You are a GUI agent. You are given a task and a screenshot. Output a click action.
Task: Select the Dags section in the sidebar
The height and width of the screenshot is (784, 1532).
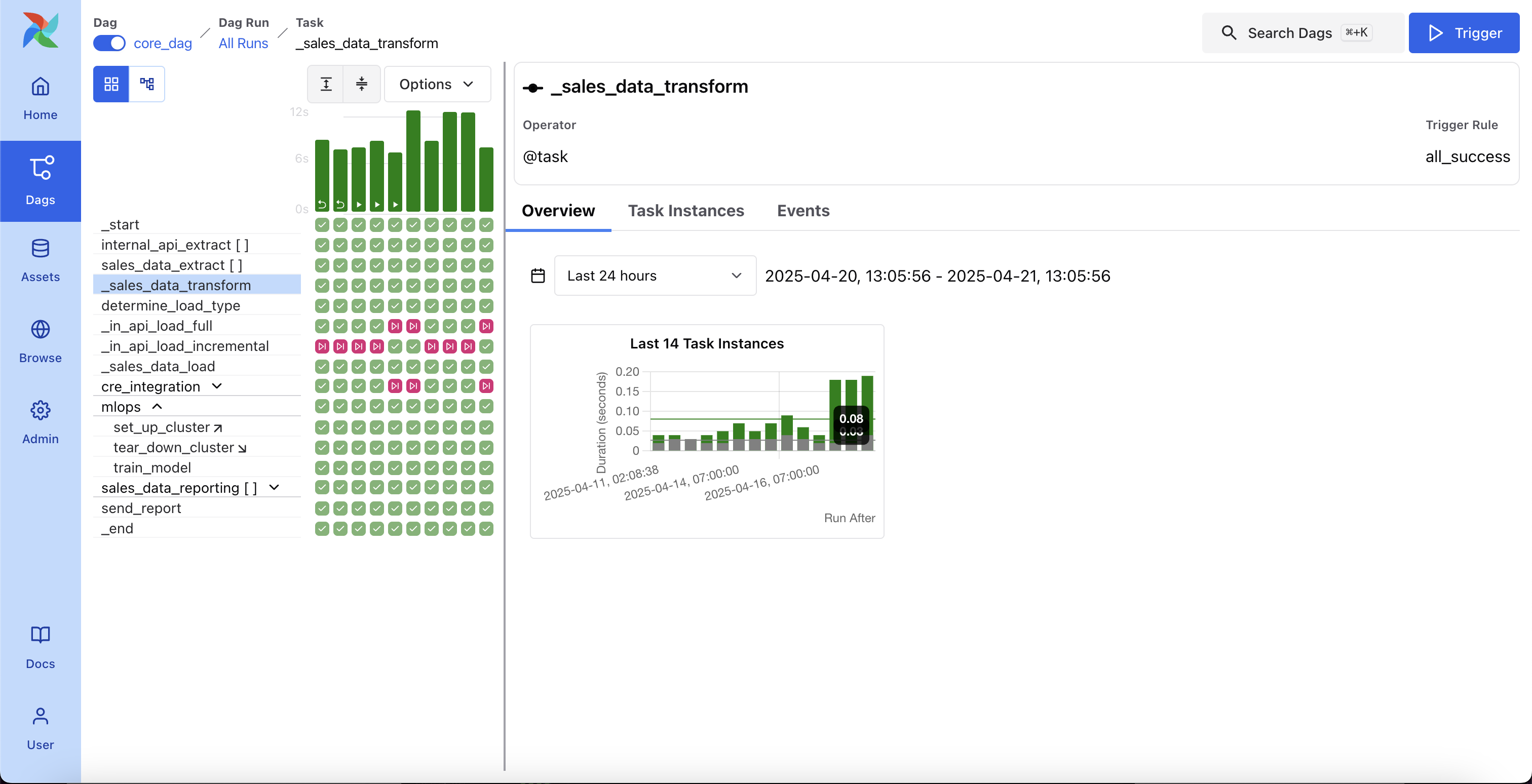click(x=40, y=181)
